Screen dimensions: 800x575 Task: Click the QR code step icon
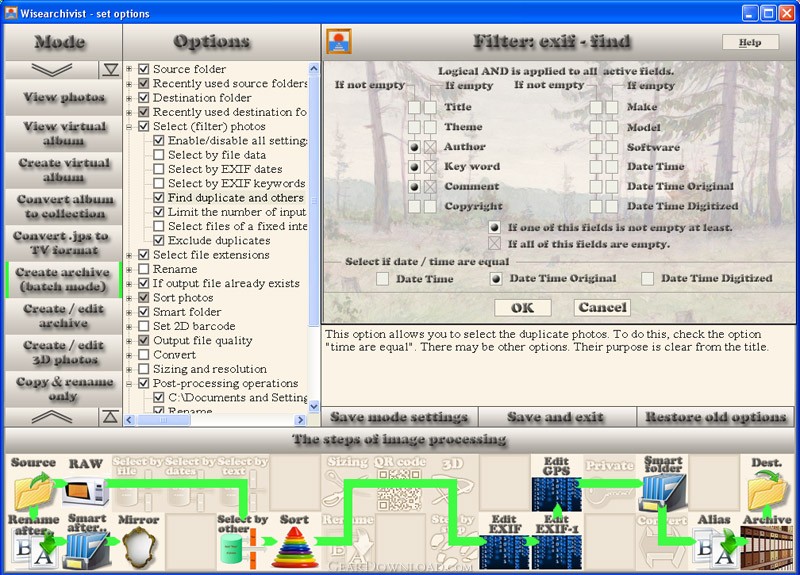[x=399, y=489]
